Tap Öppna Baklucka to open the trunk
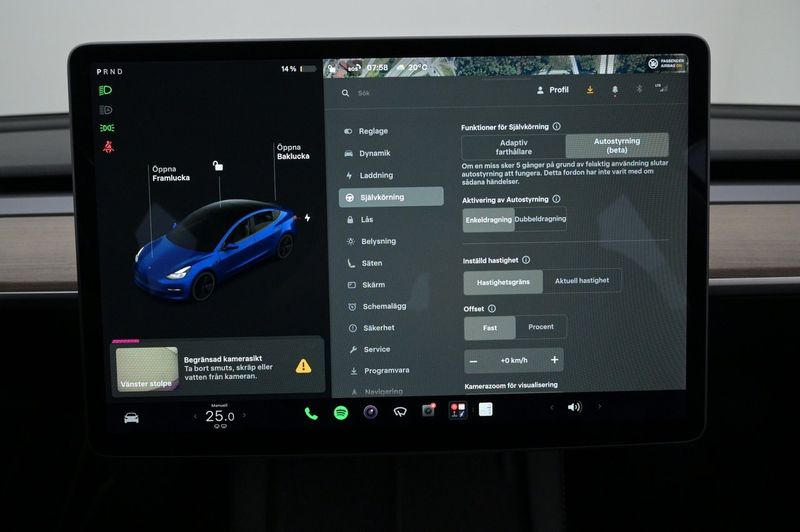 (x=293, y=151)
